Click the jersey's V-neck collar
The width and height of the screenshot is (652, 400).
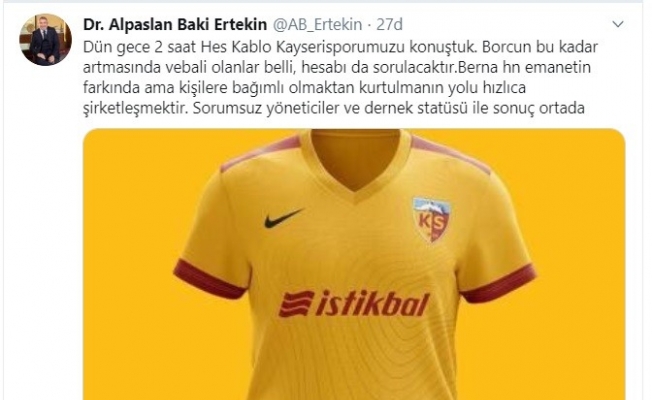point(355,164)
